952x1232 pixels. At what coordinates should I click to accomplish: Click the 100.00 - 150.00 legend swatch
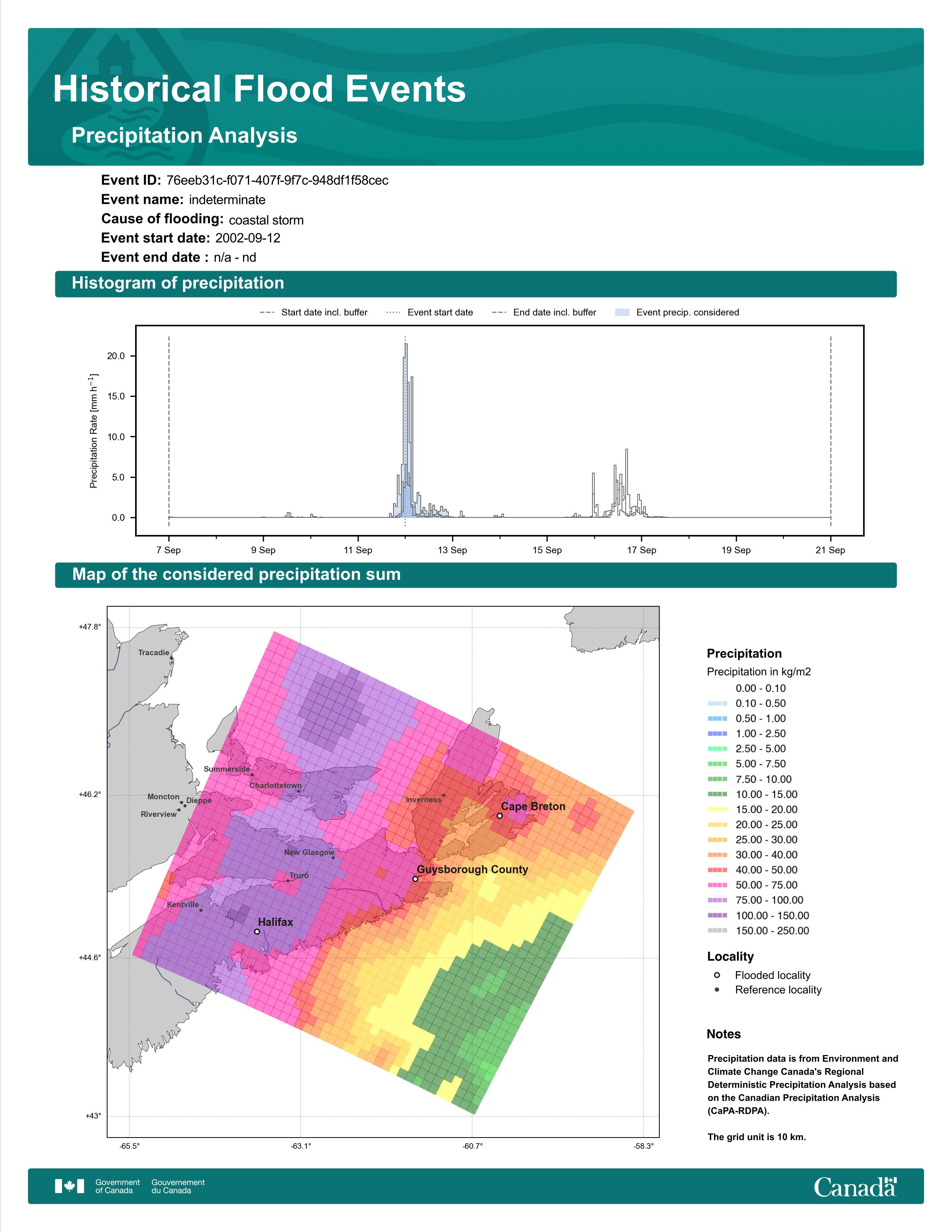(x=718, y=915)
